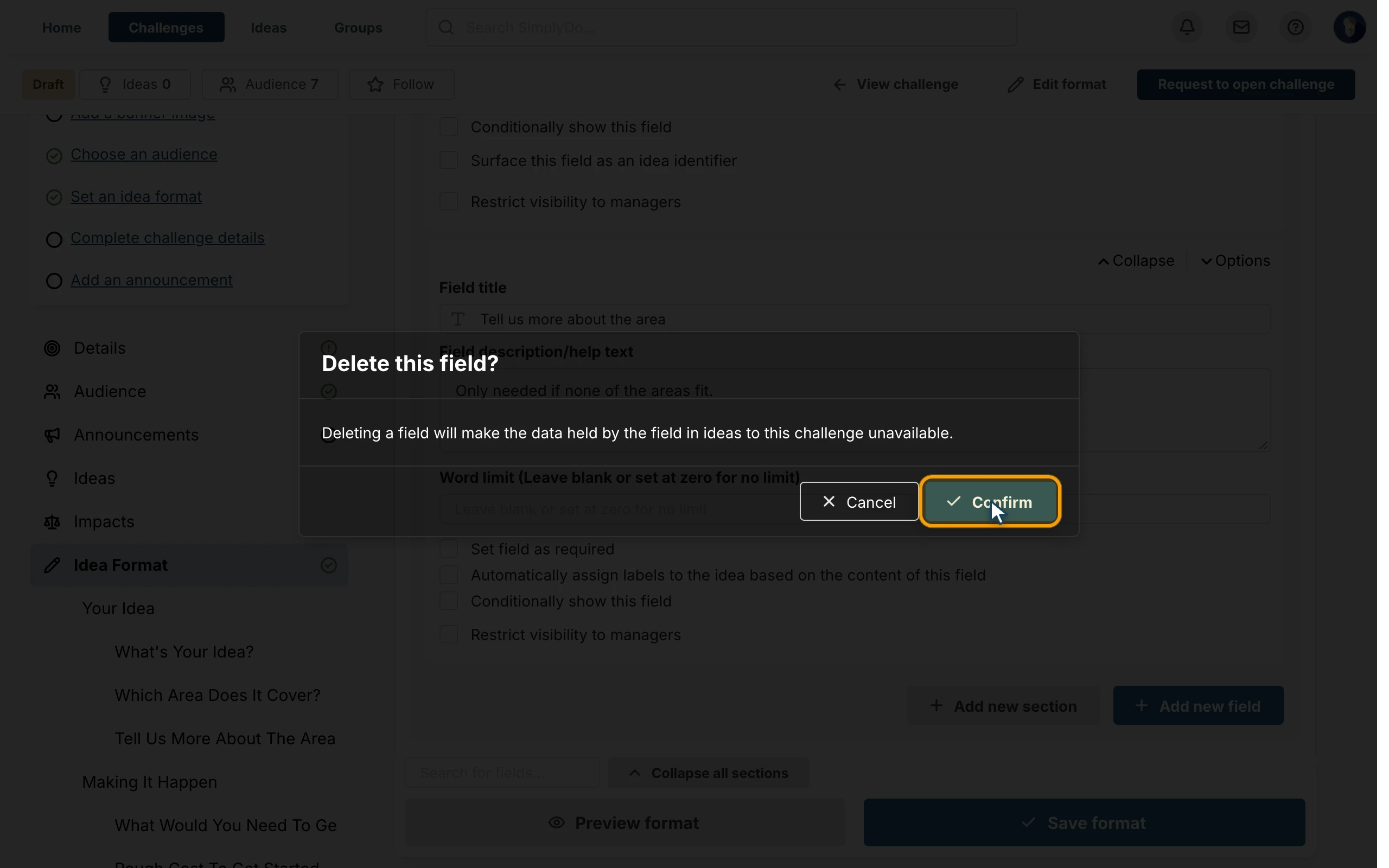Image resolution: width=1389 pixels, height=868 pixels.
Task: Open 'Choose an audience' link
Action: pos(144,155)
